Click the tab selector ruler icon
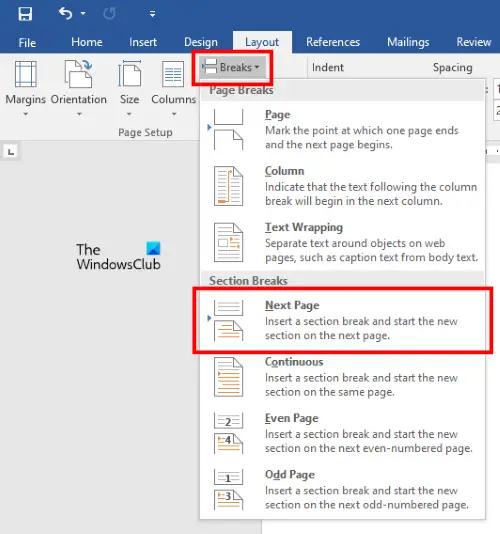 (x=11, y=152)
